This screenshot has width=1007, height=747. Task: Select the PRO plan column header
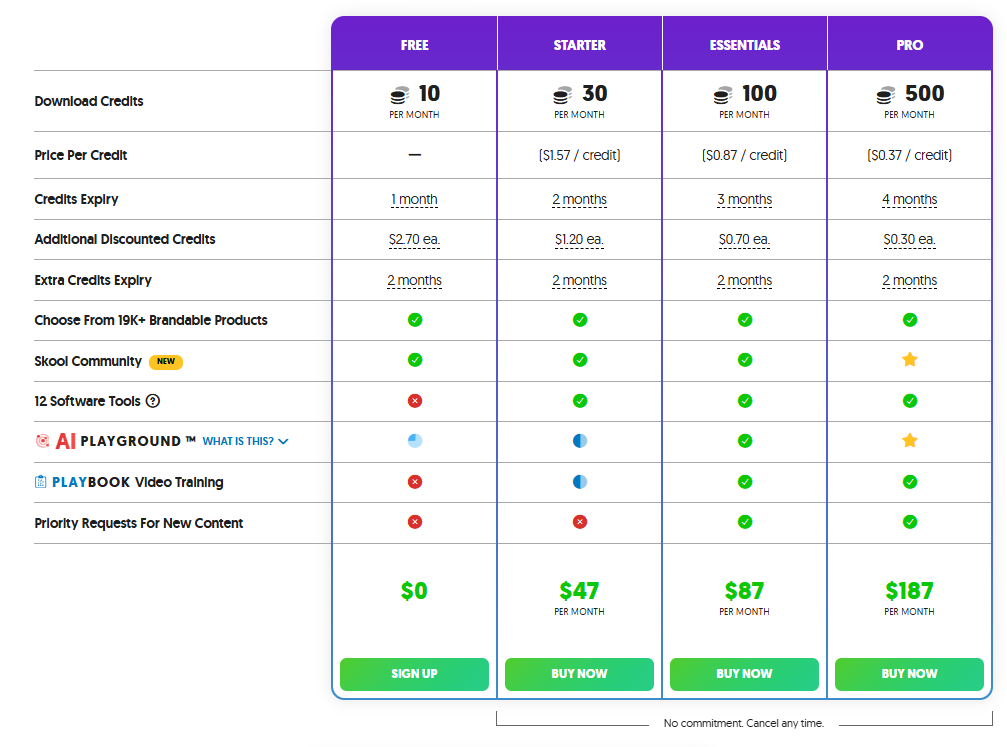coord(909,44)
